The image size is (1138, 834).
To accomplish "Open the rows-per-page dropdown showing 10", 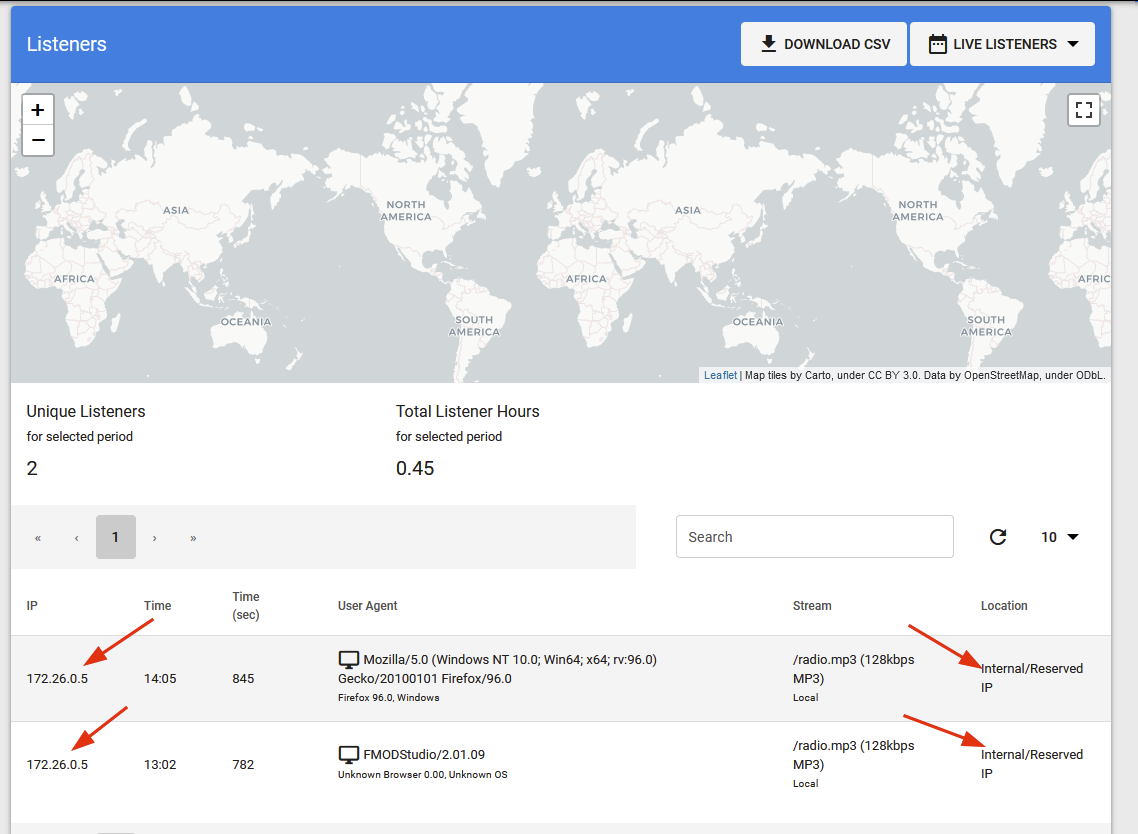I will (1059, 537).
